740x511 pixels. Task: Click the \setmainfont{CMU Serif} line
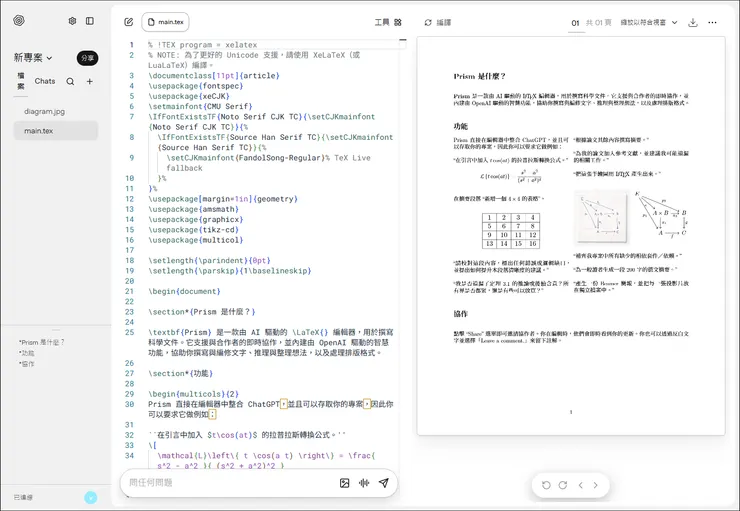[x=200, y=106]
